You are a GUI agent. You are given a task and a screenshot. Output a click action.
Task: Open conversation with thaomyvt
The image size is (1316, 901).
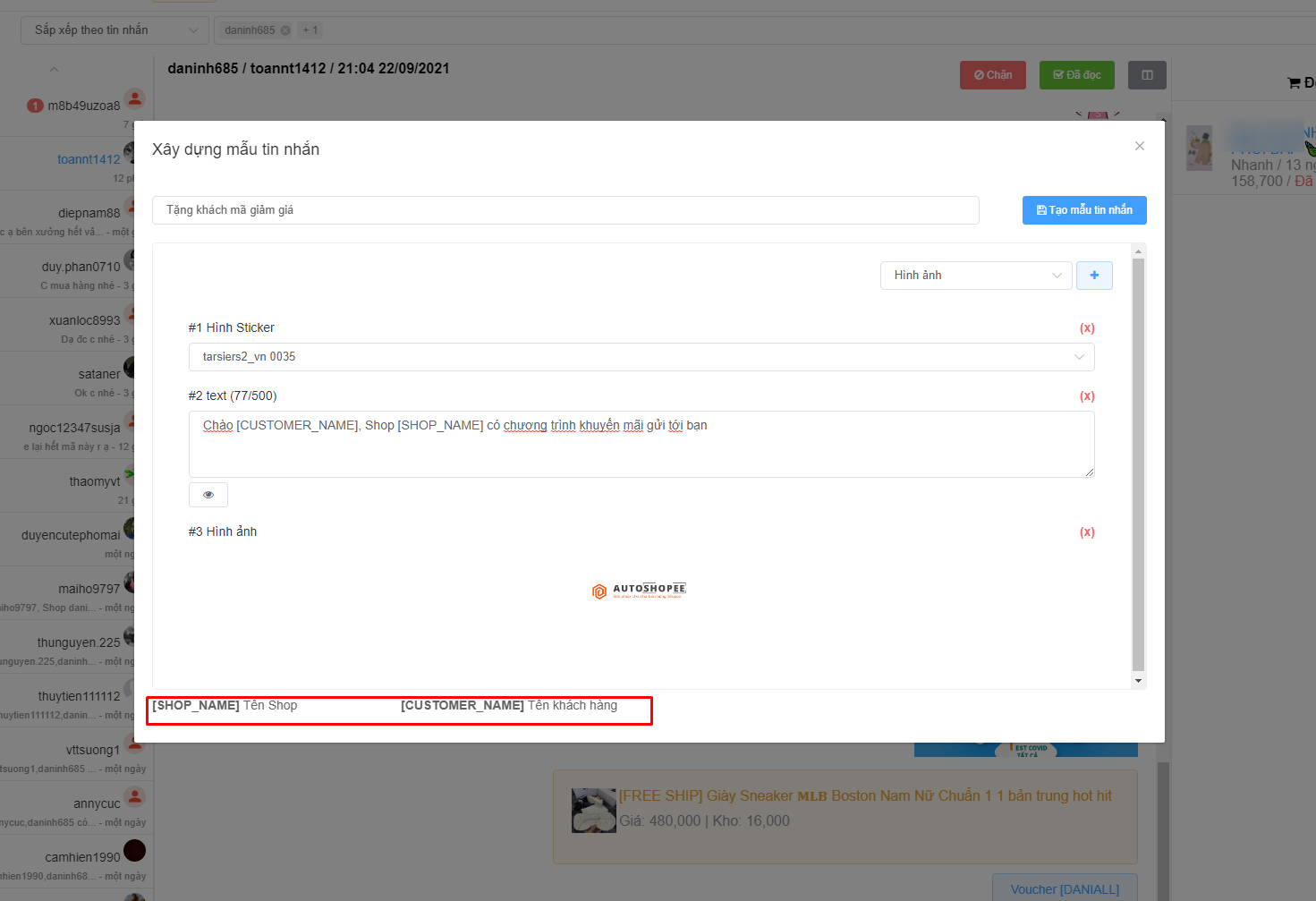point(77,486)
